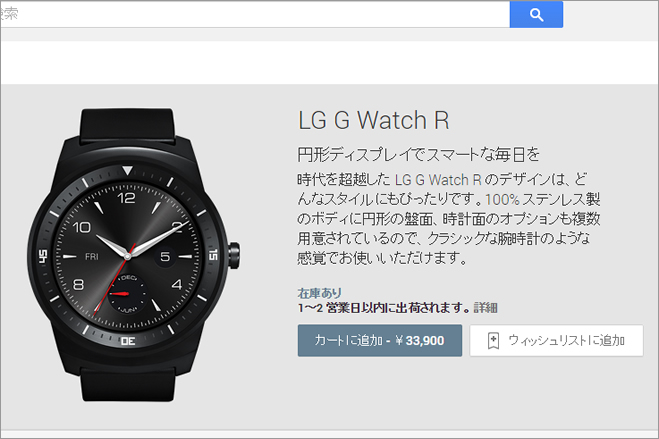Click the 円形ディスプレイでスマートな毎日を subtitle
The height and width of the screenshot is (439, 659).
(x=418, y=155)
